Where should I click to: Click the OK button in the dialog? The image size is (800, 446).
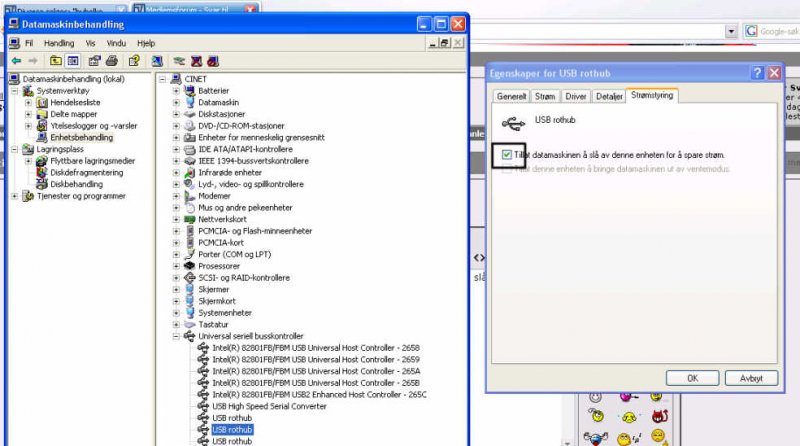pos(692,378)
